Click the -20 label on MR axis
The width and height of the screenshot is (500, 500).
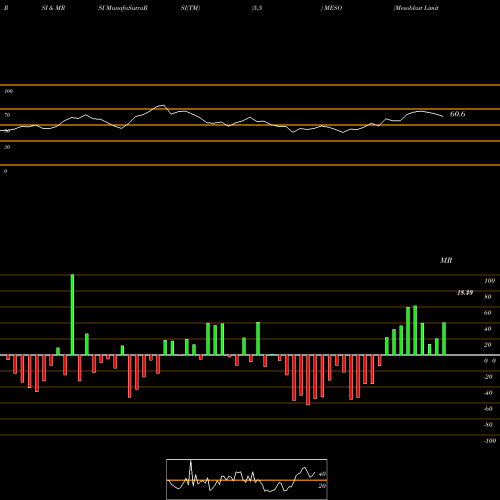(488, 377)
